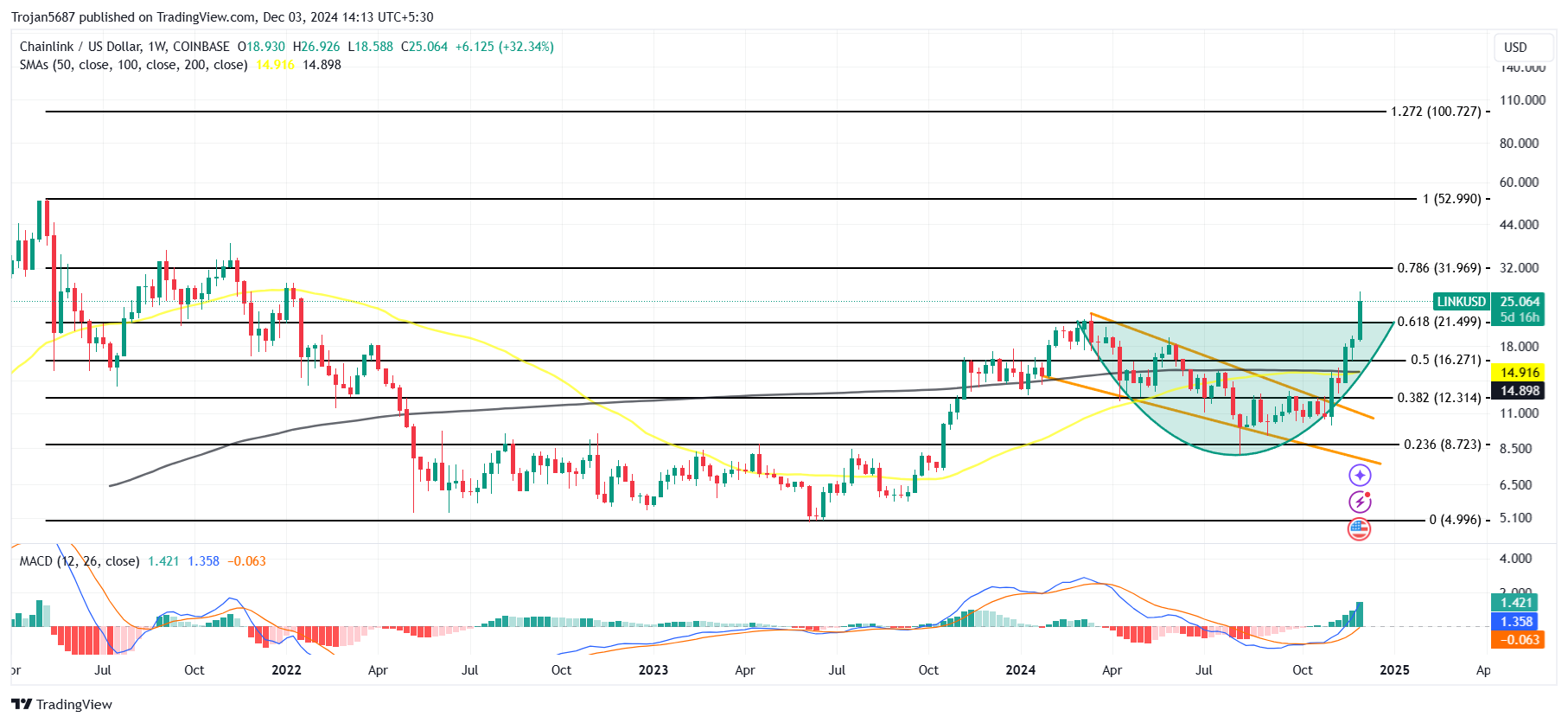This screenshot has height=723, width=1568.
Task: Click the 2025 label on time axis
Action: point(1394,670)
